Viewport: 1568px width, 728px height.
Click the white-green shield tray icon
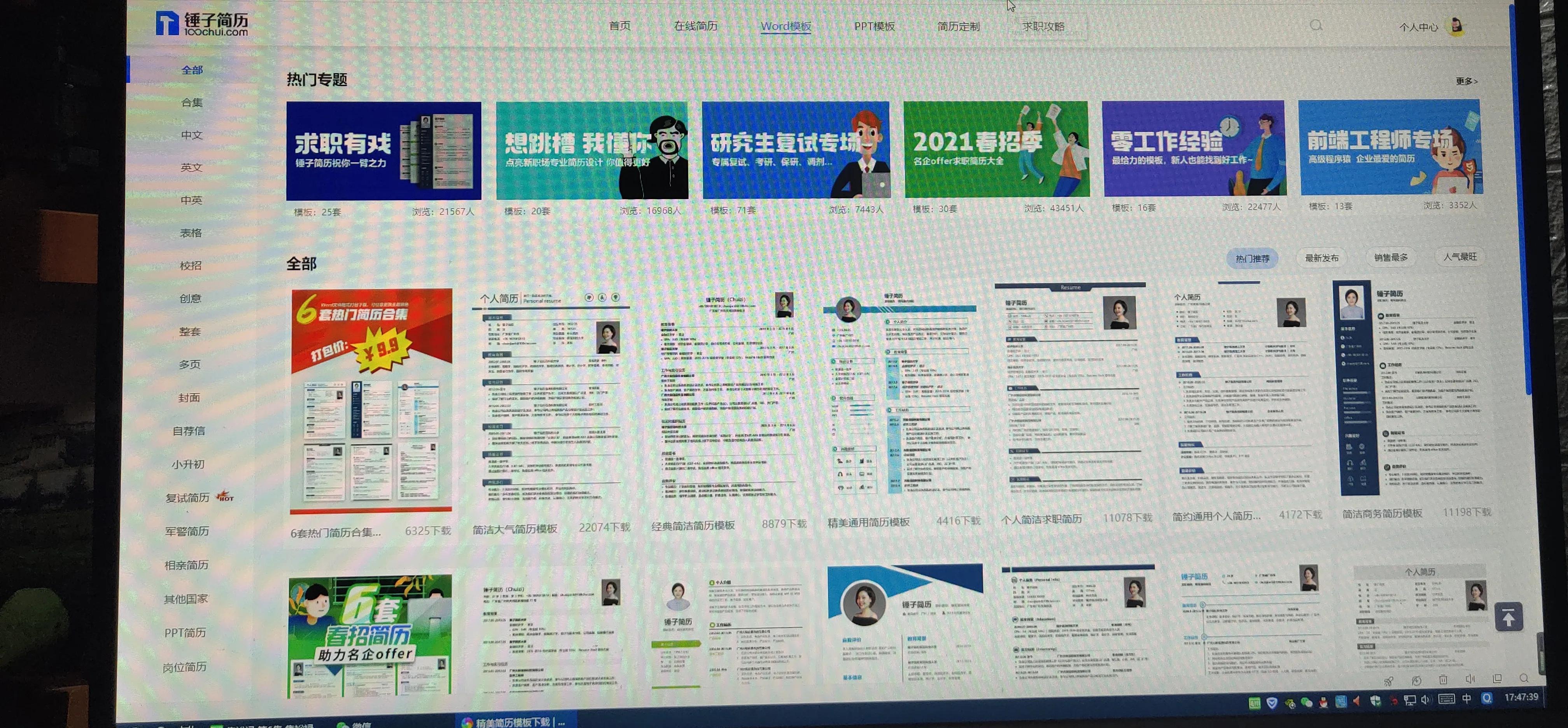(1375, 701)
